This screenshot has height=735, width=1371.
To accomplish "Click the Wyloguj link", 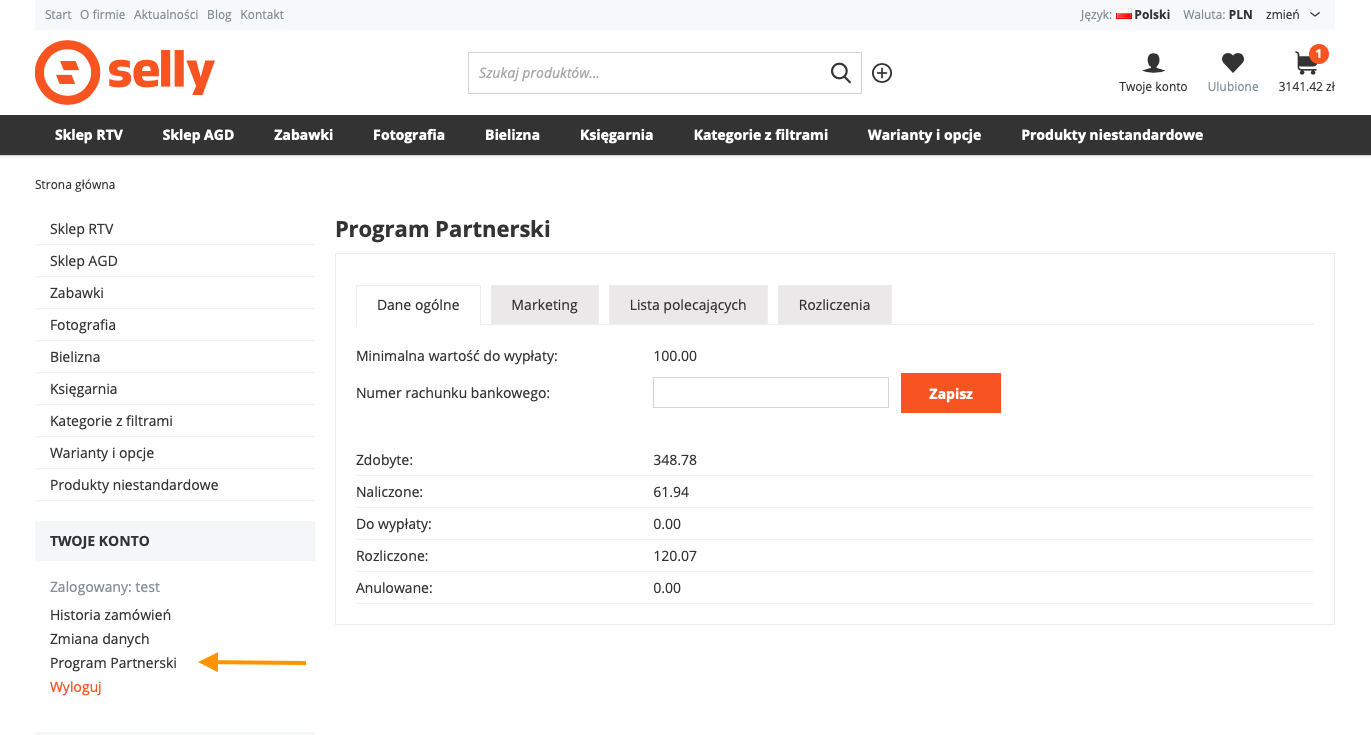I will pos(76,687).
